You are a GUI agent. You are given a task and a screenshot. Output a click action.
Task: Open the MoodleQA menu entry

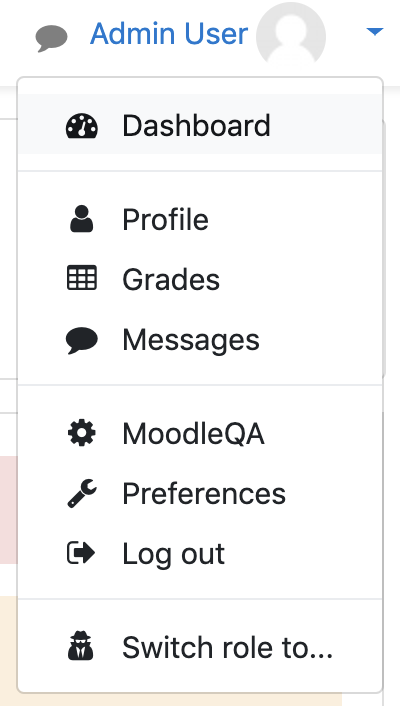200,434
